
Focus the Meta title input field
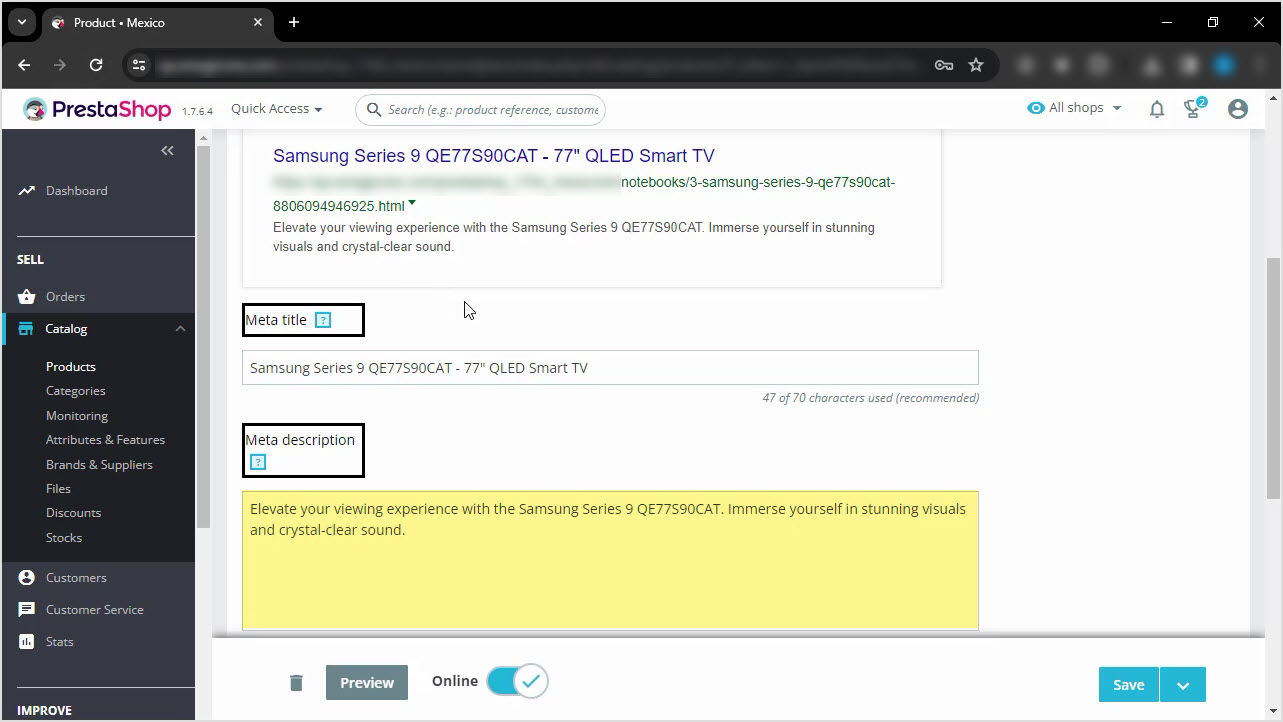tap(610, 368)
